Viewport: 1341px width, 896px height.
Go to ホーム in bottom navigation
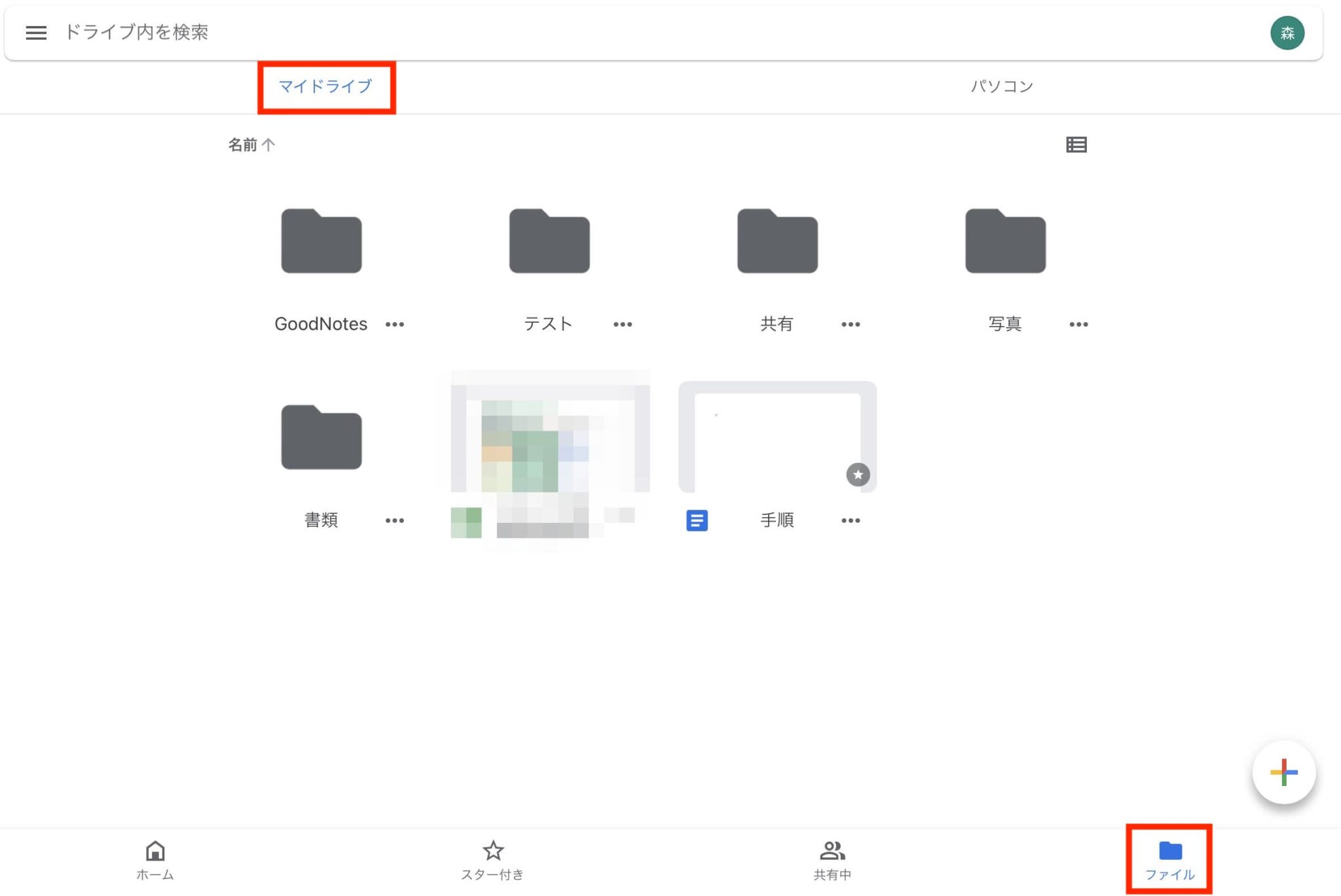click(x=155, y=860)
